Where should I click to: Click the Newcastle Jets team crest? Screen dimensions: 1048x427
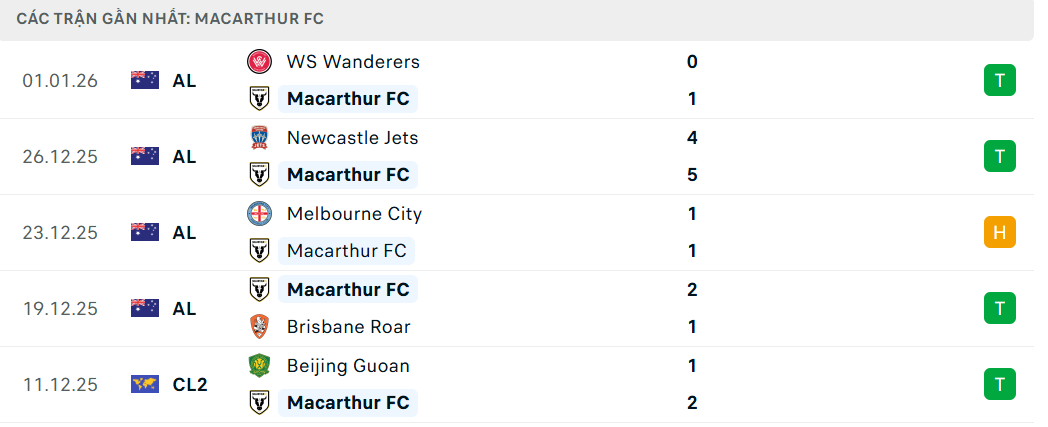tap(260, 138)
